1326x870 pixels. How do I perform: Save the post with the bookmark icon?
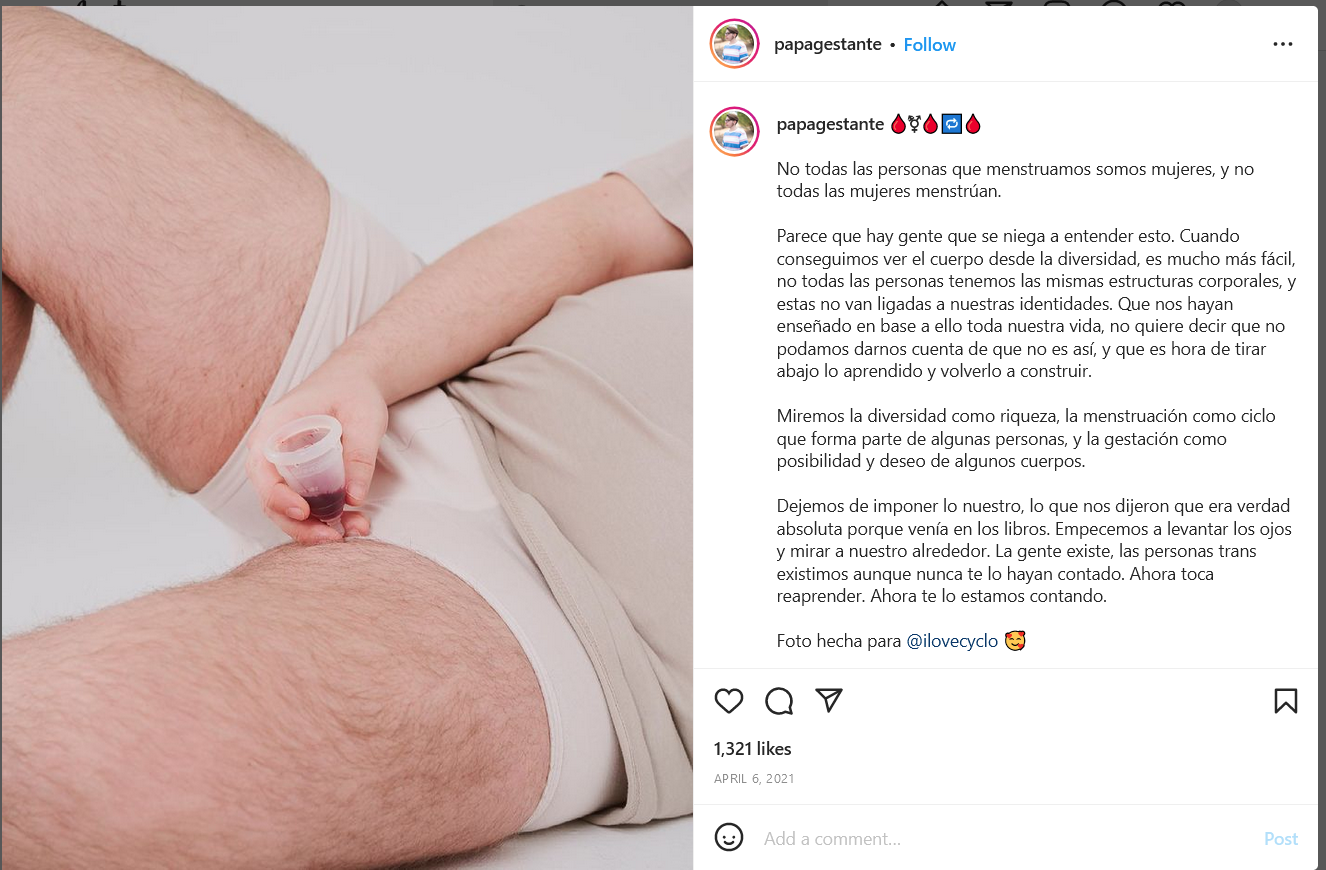pos(1285,701)
